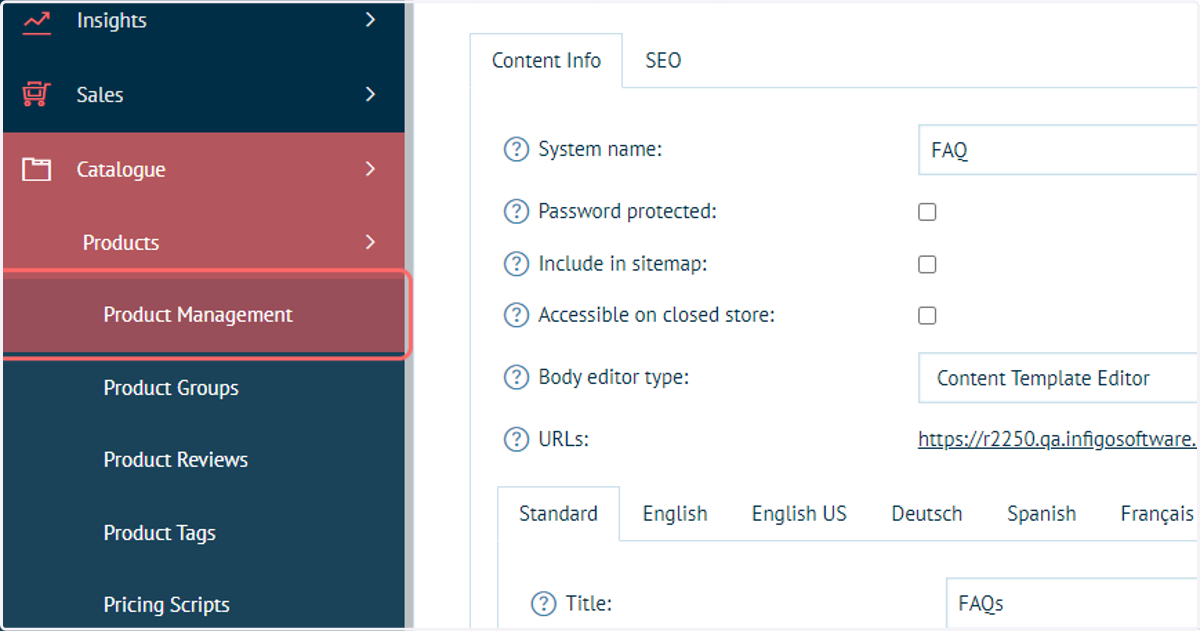The width and height of the screenshot is (1200, 631).
Task: Open the Sales menu section
Action: tap(204, 95)
